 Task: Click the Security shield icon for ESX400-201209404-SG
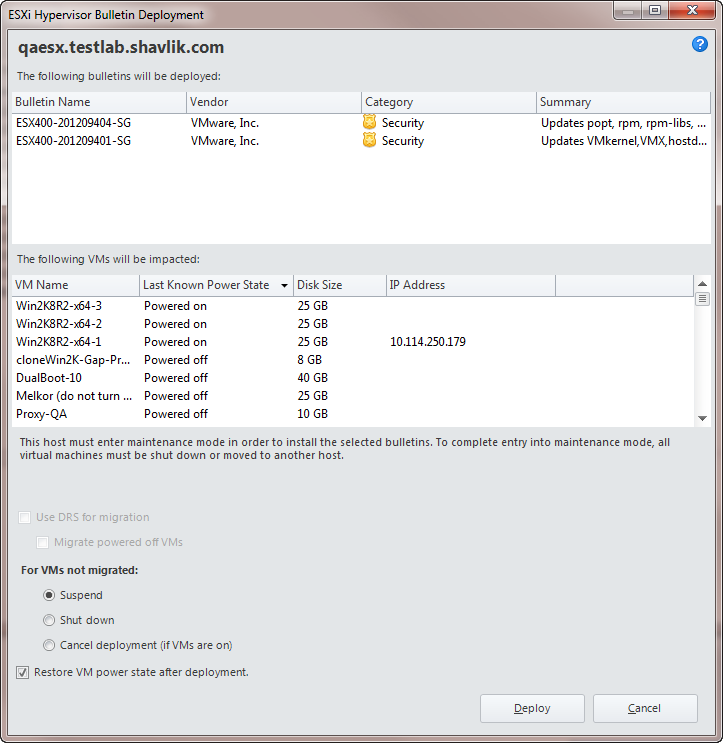pyautogui.click(x=369, y=122)
